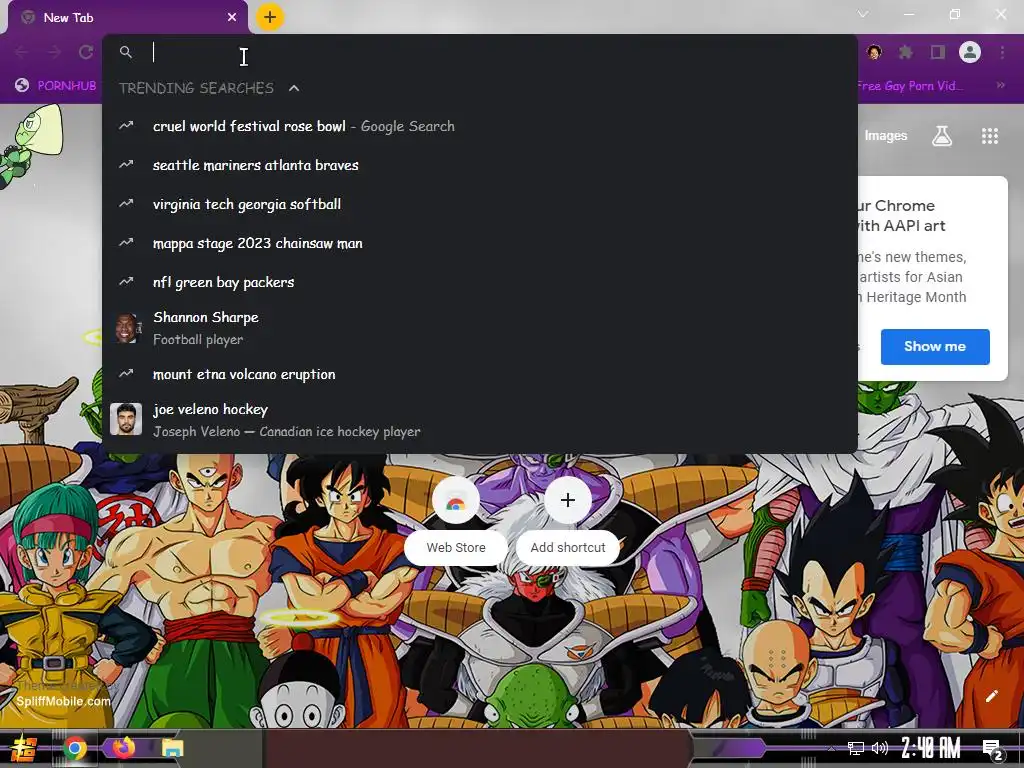Open the Chrome three-dot menu
Image resolution: width=1024 pixels, height=768 pixels.
pyautogui.click(x=1002, y=52)
